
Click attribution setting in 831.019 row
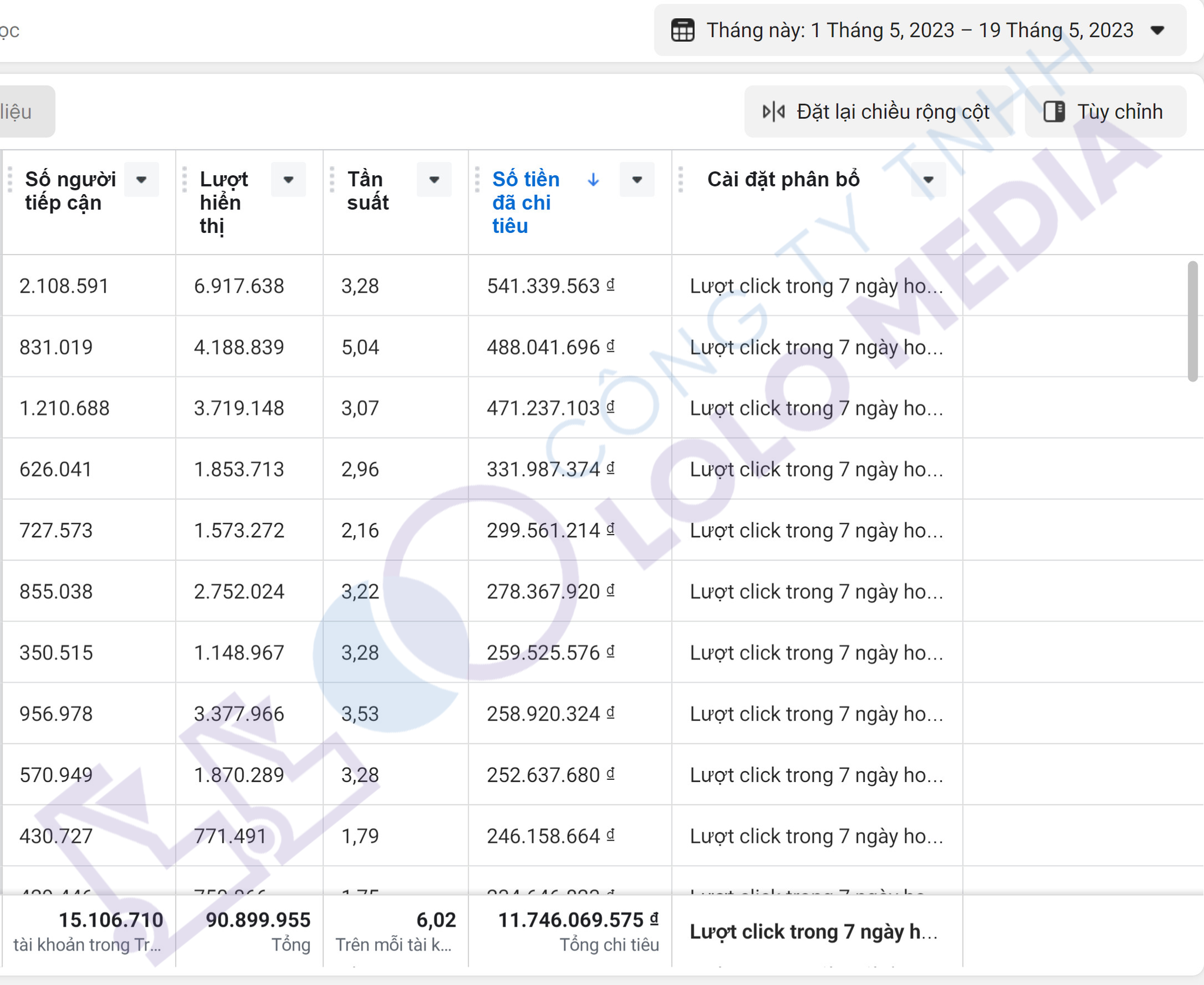tap(817, 348)
